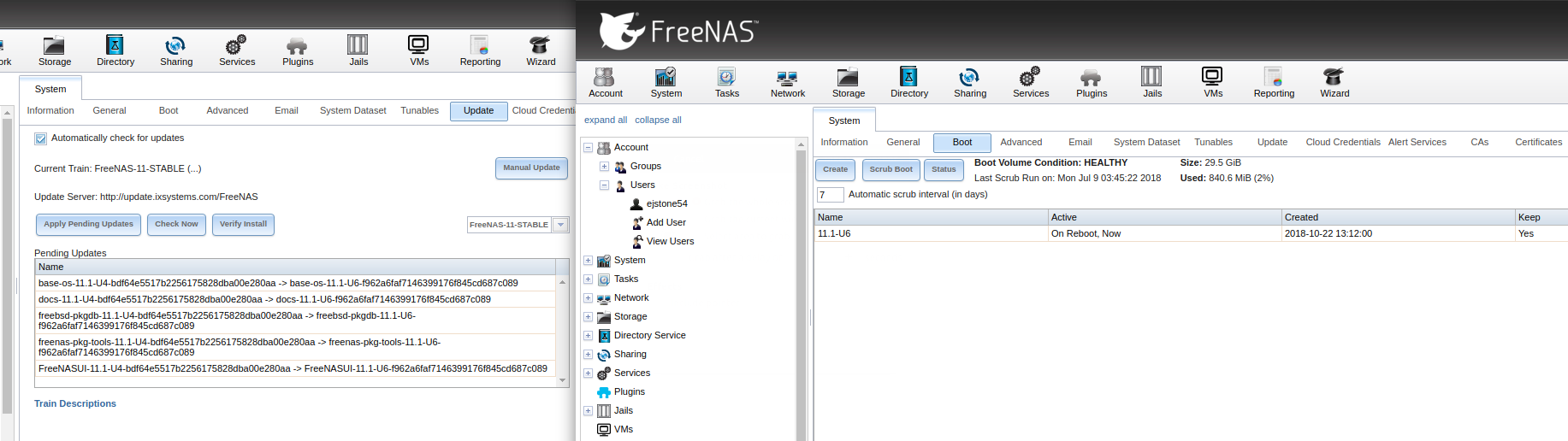Open the Train Descriptions link
The width and height of the screenshot is (1568, 441).
[x=75, y=404]
